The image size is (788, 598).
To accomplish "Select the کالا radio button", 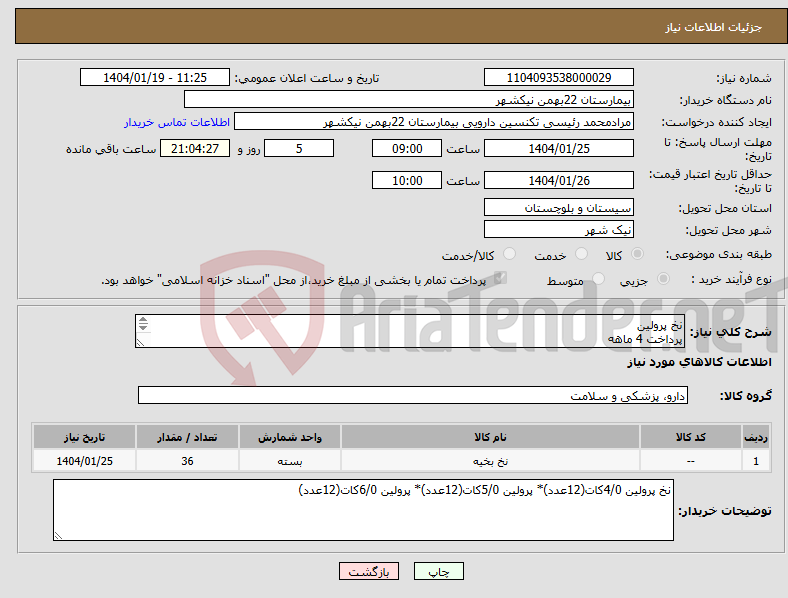I will [x=637, y=254].
